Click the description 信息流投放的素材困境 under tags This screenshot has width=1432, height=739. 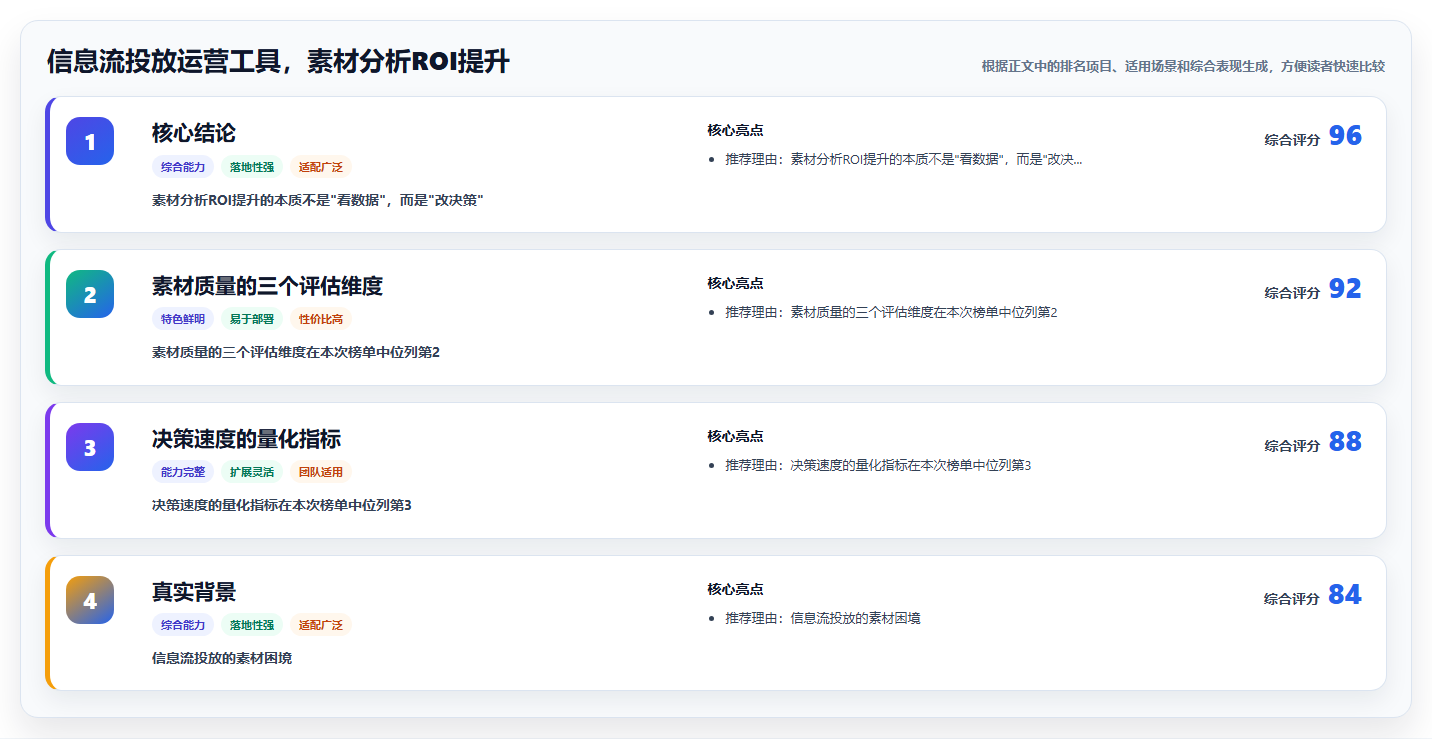click(x=222, y=658)
